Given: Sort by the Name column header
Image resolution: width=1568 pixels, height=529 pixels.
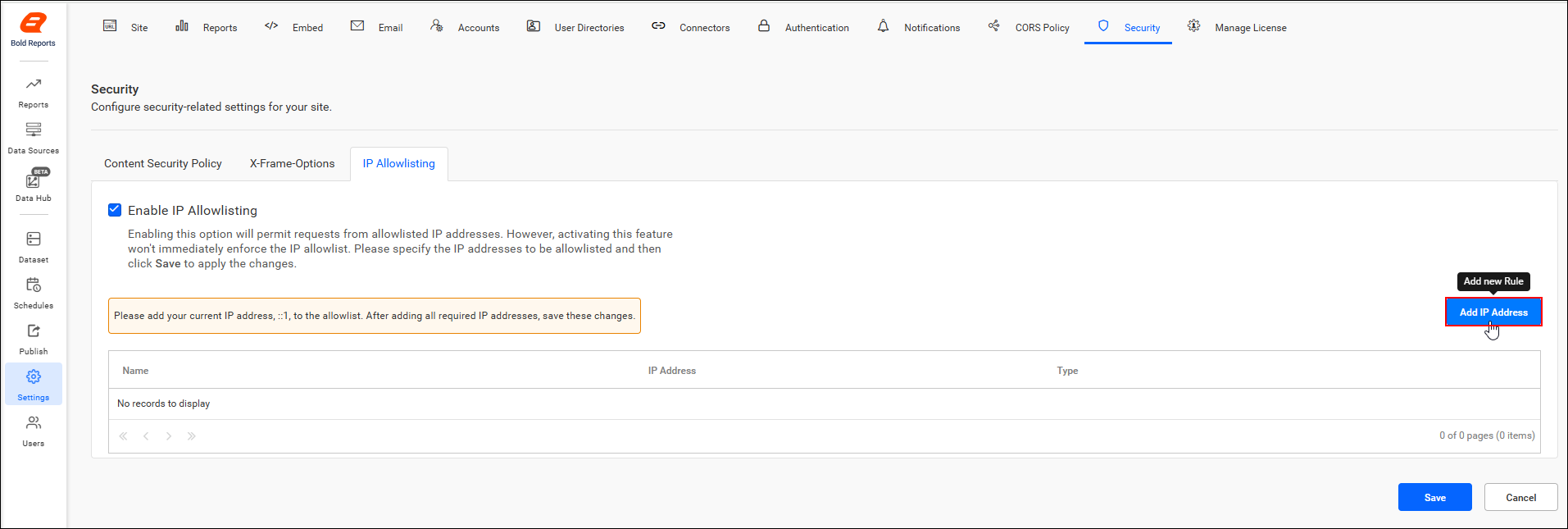Looking at the screenshot, I should coord(135,371).
